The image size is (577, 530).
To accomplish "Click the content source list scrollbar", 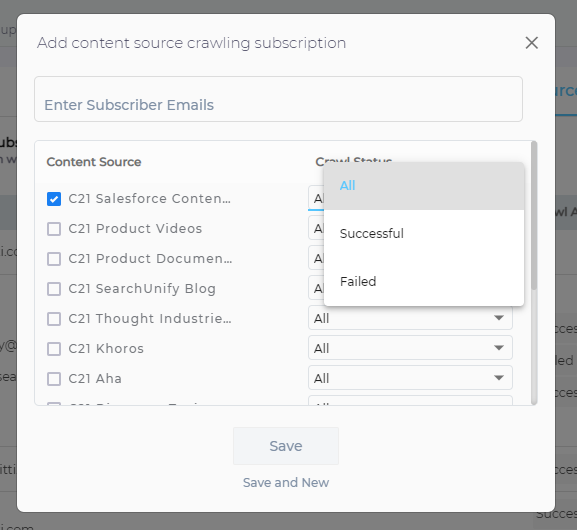I will (x=534, y=215).
